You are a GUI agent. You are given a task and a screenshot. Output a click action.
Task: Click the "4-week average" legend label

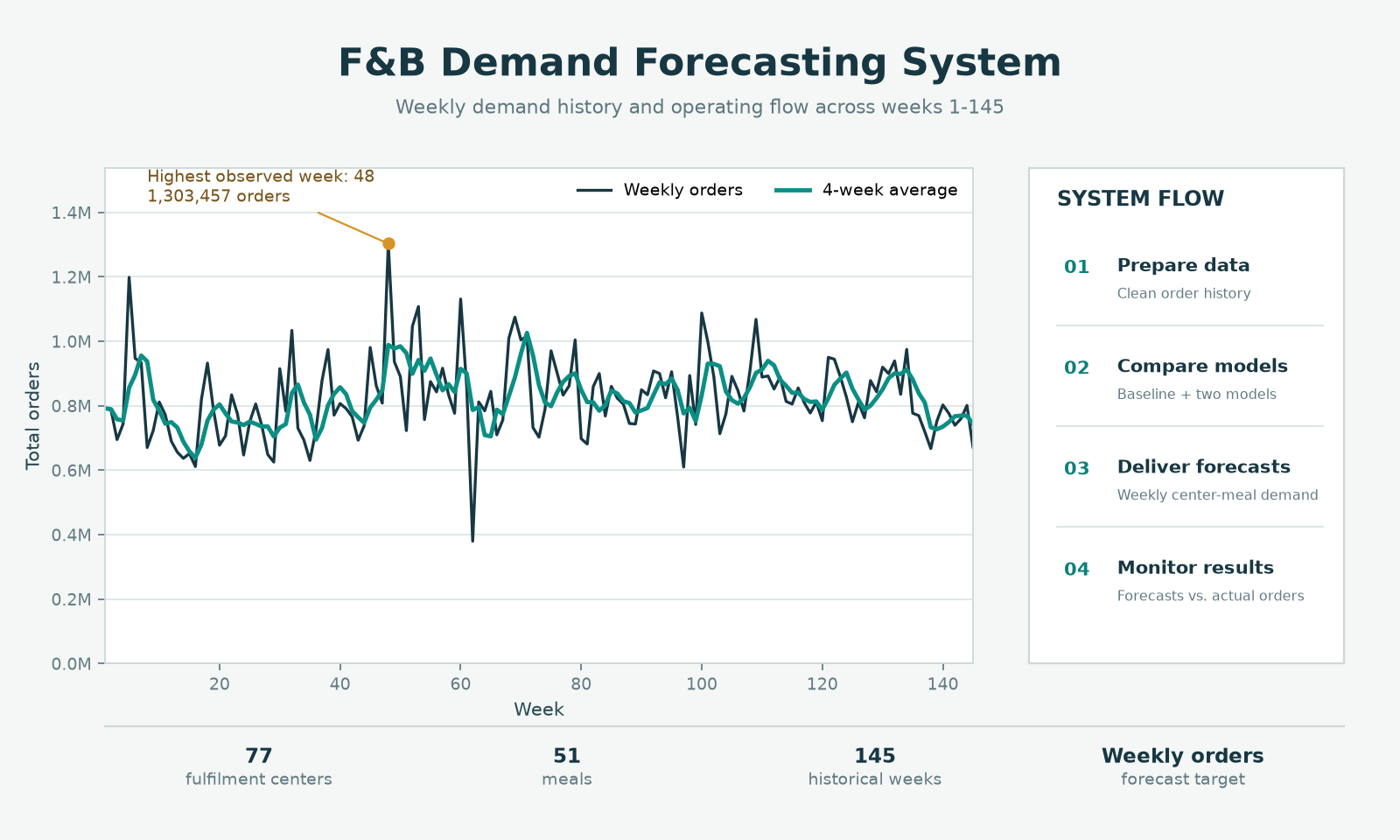[890, 190]
